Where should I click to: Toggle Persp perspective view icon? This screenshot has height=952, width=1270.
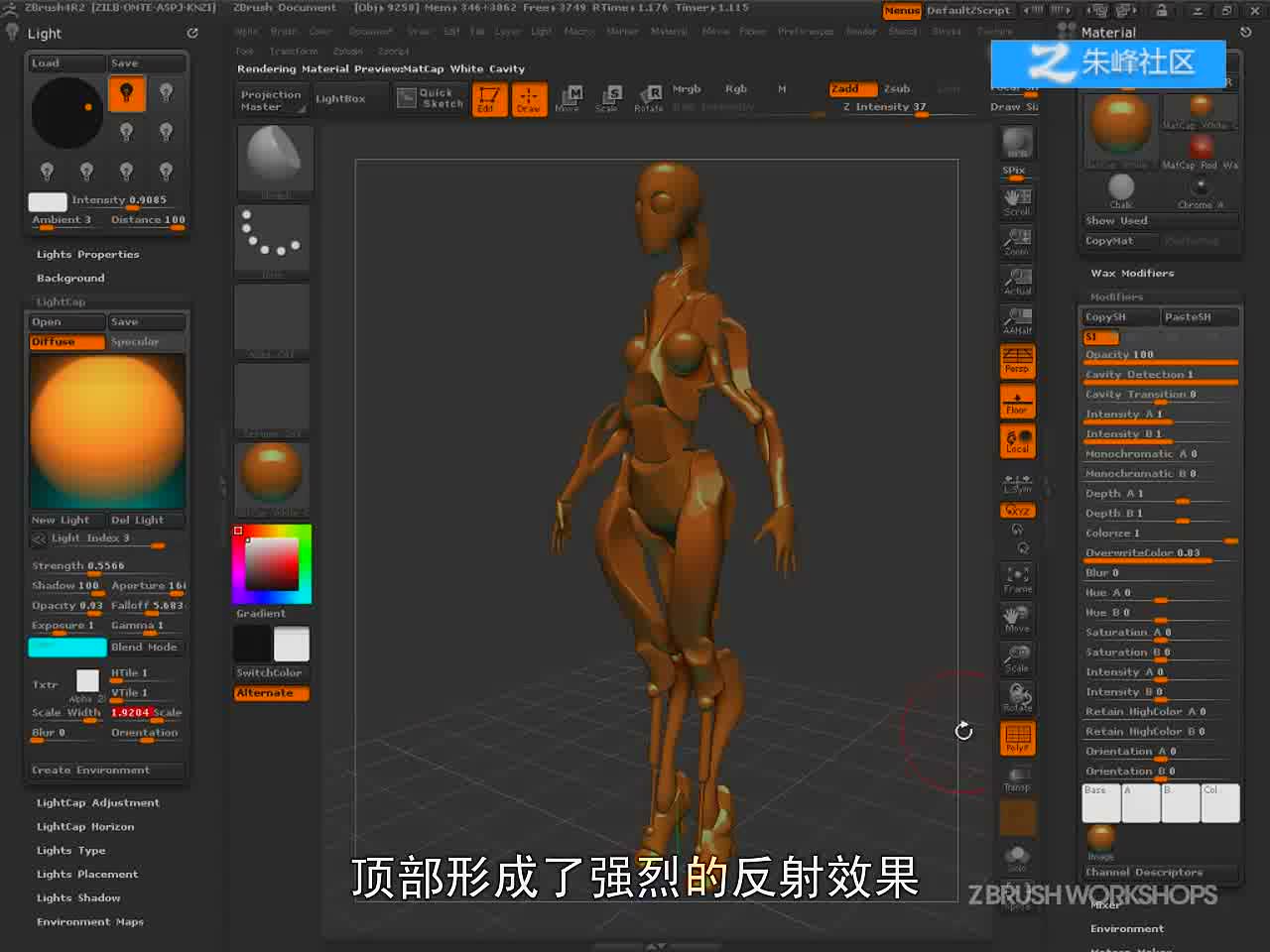point(1017,361)
